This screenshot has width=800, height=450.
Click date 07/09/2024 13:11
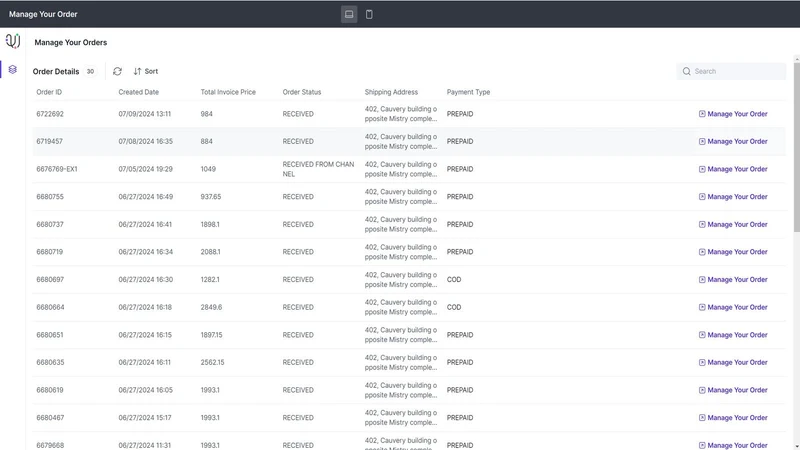pos(145,114)
